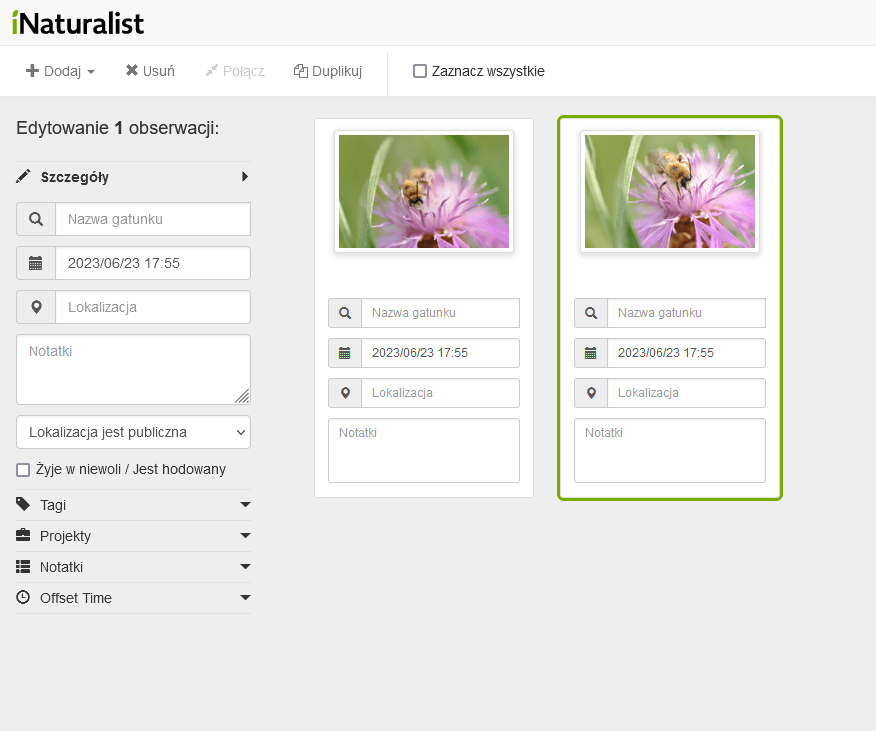
Task: Click the Duplikuj toolbar button
Action: (x=327, y=71)
